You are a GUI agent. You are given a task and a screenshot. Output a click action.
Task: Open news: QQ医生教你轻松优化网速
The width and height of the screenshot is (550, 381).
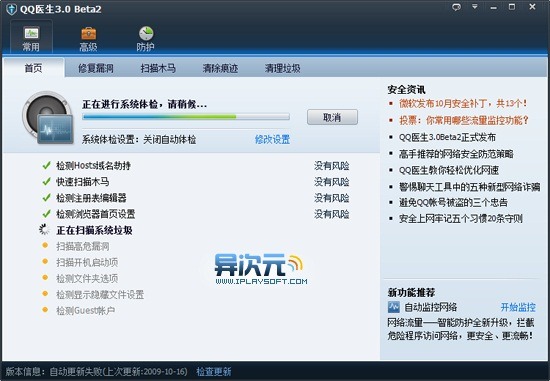click(x=449, y=170)
